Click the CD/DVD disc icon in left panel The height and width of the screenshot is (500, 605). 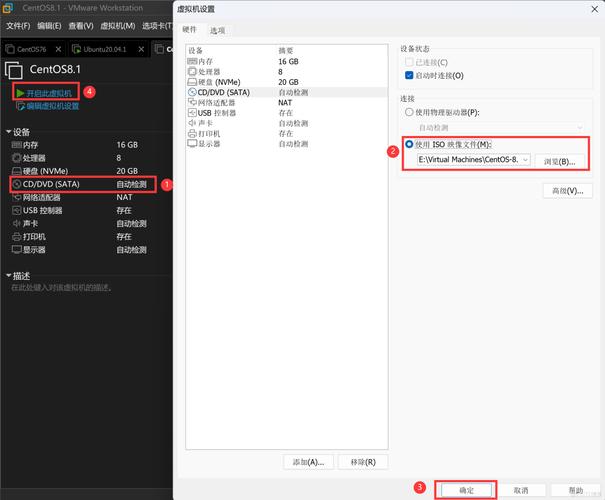point(16,184)
